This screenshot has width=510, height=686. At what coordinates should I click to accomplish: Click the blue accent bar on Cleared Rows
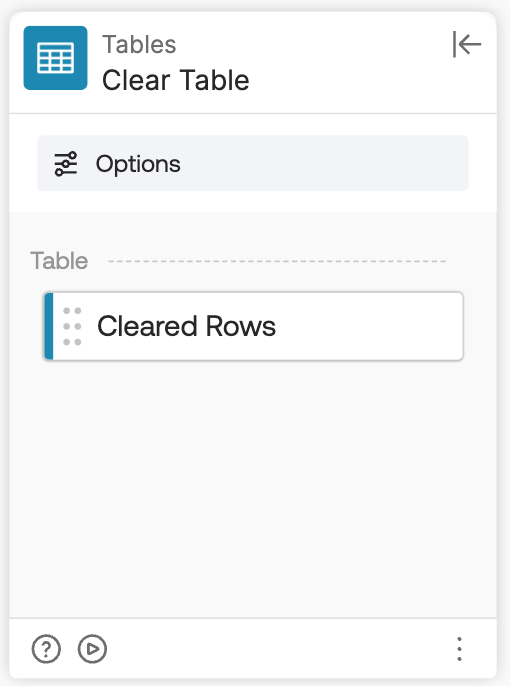coord(49,326)
